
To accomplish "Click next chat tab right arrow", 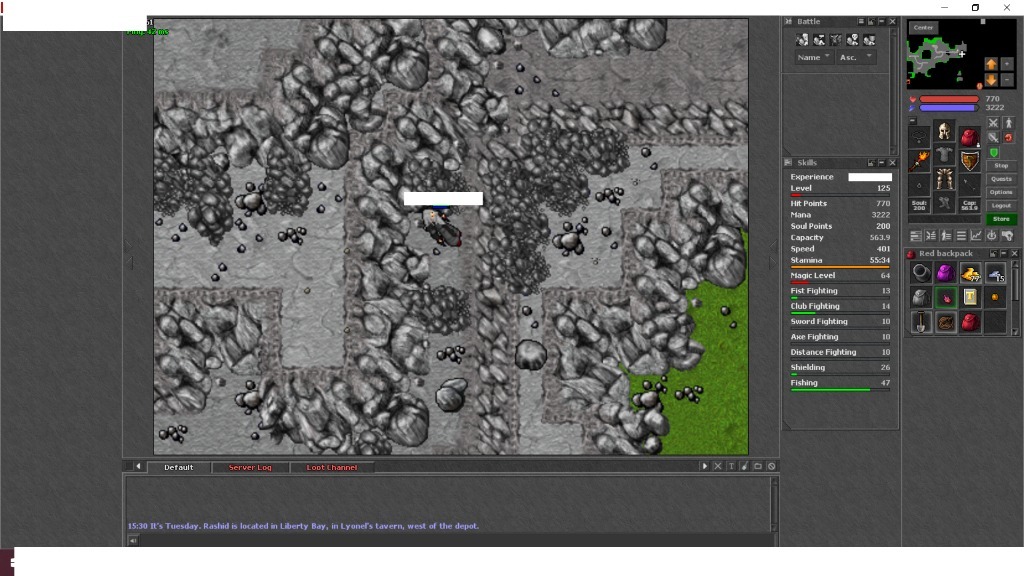I will tap(704, 466).
